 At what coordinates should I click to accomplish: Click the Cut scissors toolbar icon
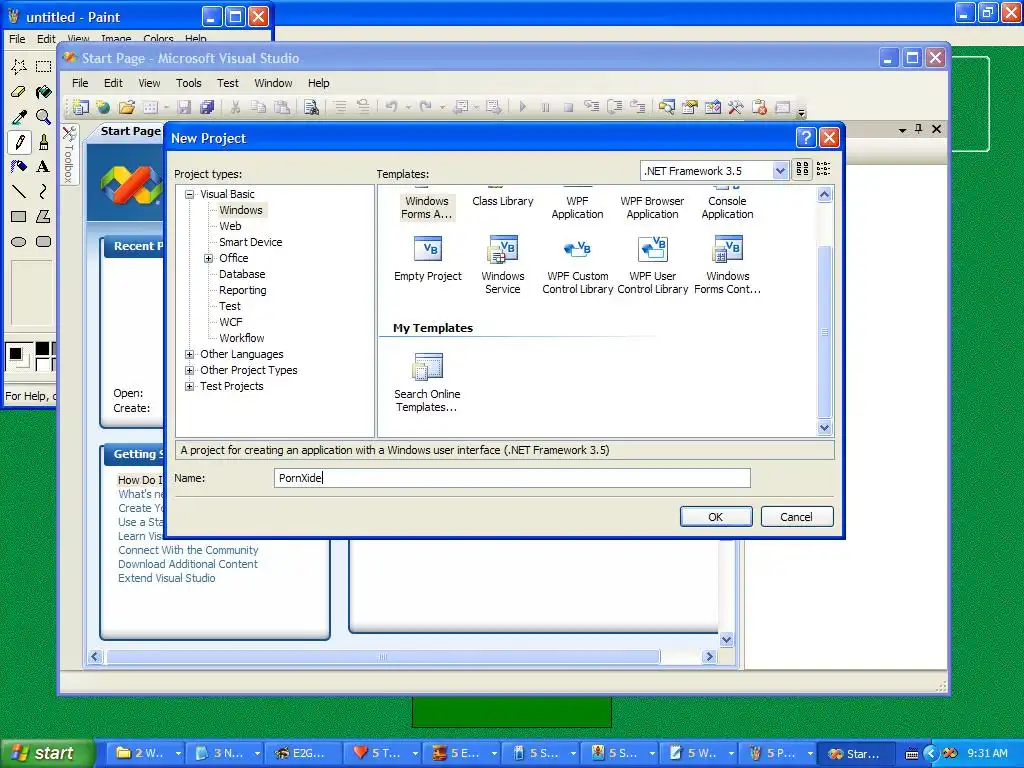tap(235, 107)
